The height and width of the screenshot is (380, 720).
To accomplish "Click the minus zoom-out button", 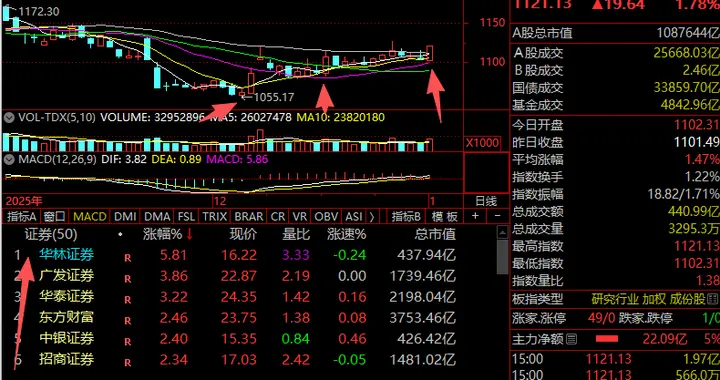I will [x=498, y=216].
